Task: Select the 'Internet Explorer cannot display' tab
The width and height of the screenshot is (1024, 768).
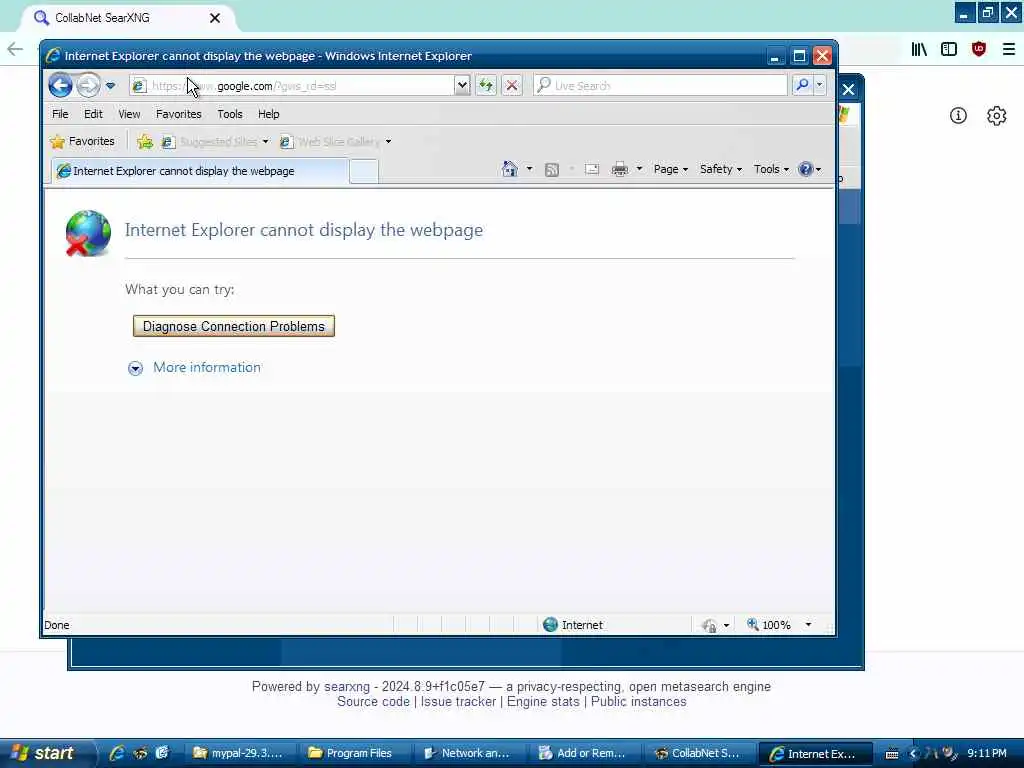Action: pyautogui.click(x=200, y=171)
